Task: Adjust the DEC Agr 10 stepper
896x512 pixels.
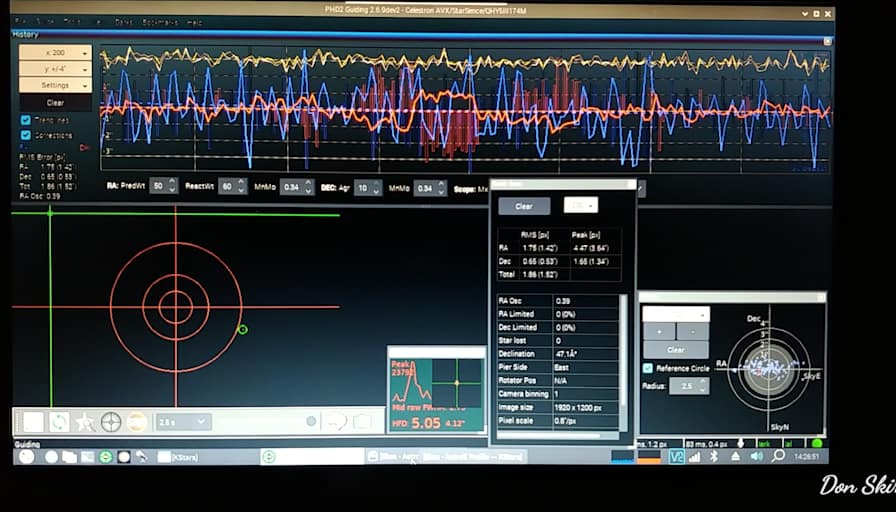Action: click(x=368, y=187)
